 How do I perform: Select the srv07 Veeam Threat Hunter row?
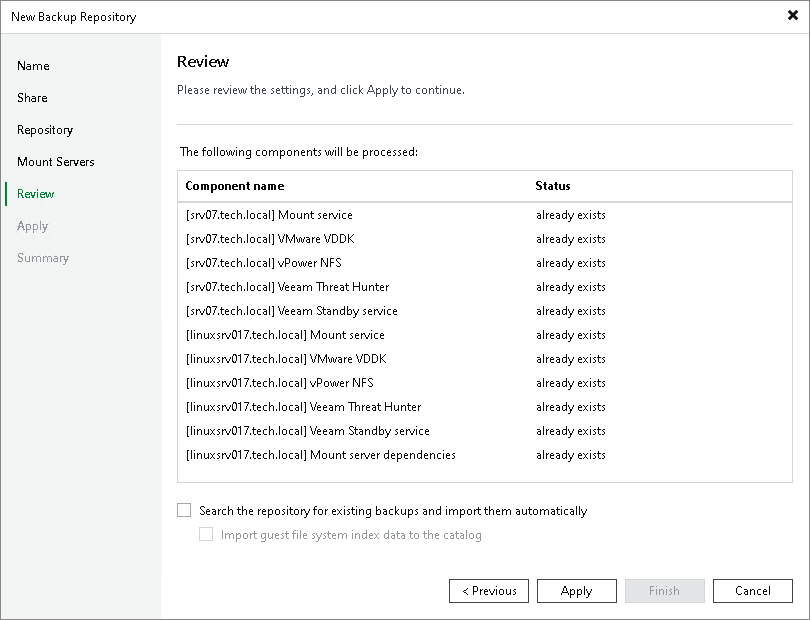click(485, 287)
